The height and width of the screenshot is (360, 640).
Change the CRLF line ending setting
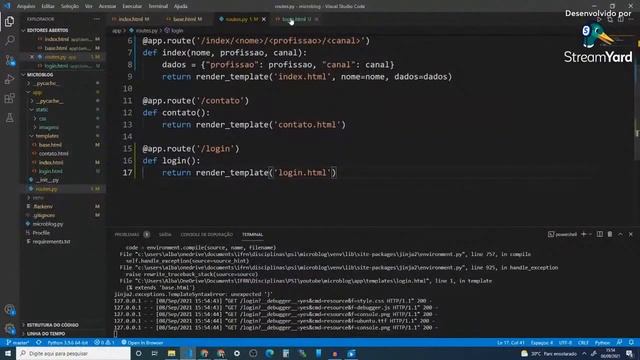tap(583, 342)
